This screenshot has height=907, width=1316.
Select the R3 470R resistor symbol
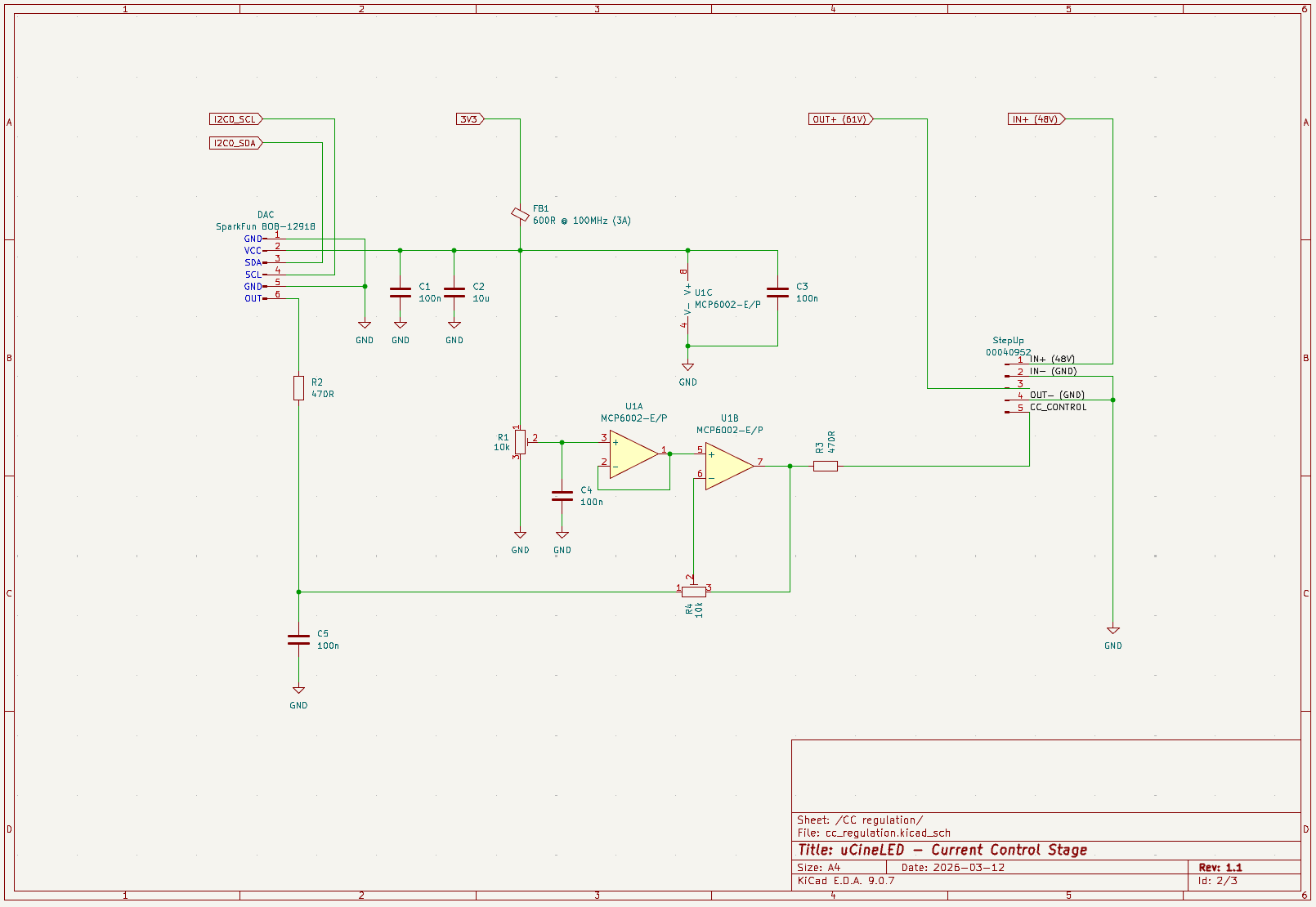coord(825,466)
